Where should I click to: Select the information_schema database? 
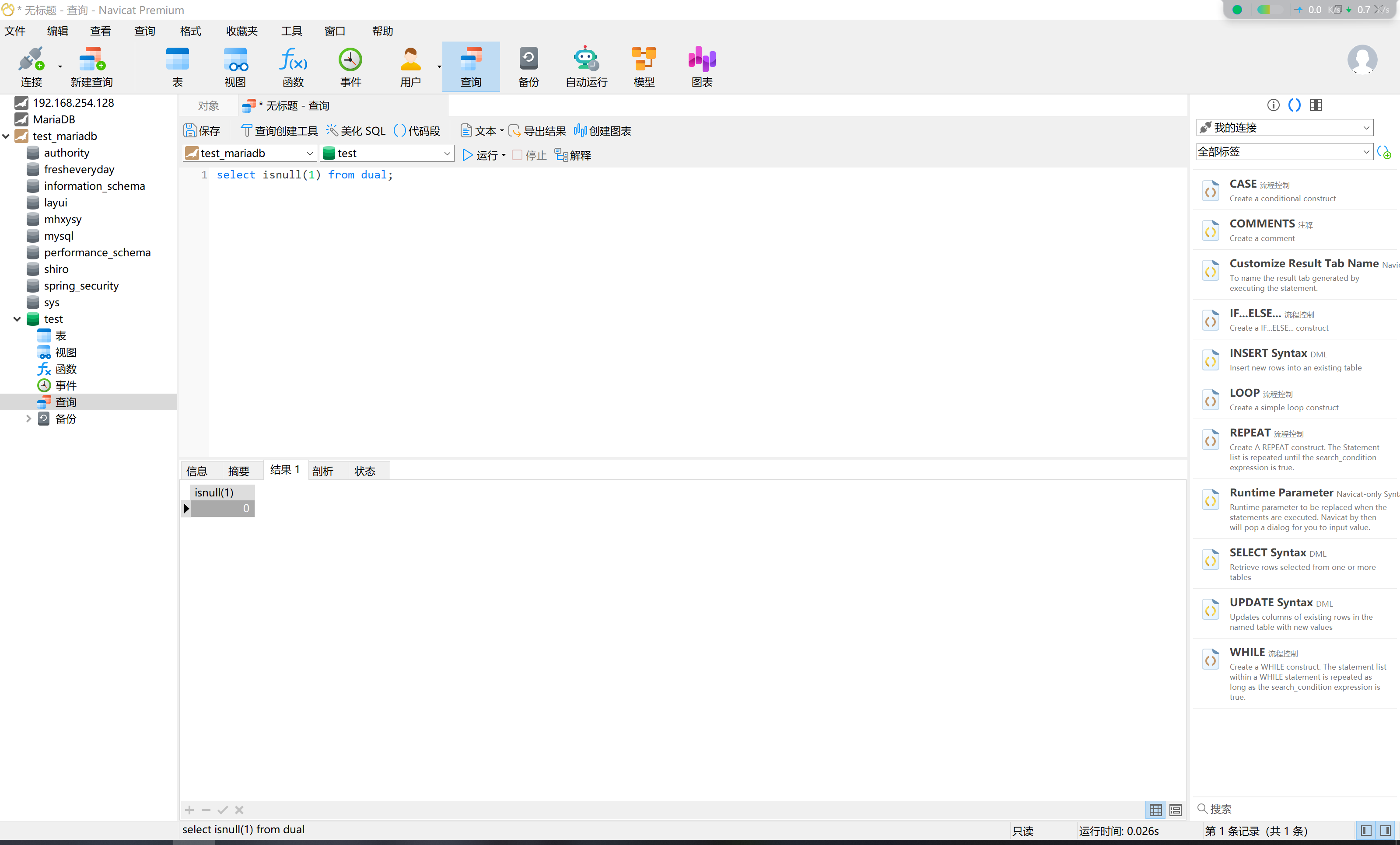(x=94, y=186)
